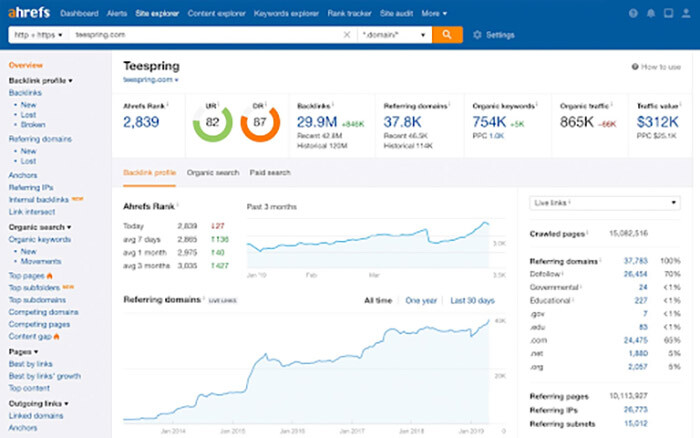Open the Live links dropdown
Image resolution: width=700 pixels, height=438 pixels.
point(604,203)
